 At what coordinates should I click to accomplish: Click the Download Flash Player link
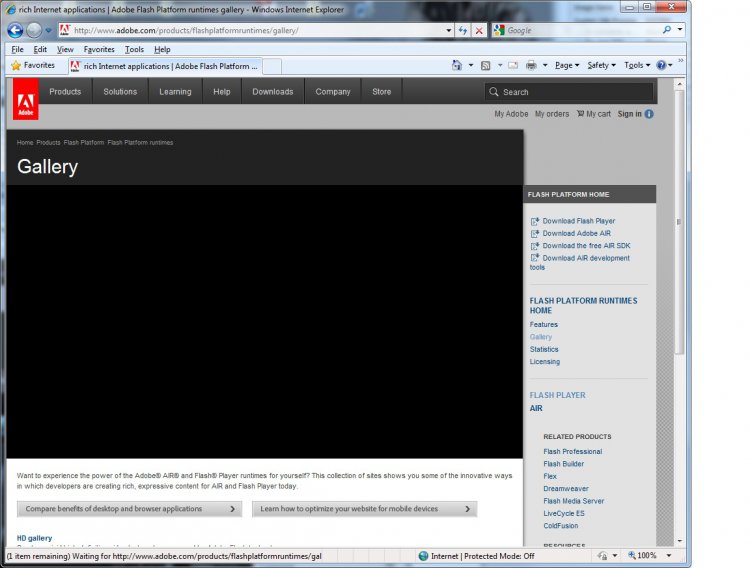point(579,221)
